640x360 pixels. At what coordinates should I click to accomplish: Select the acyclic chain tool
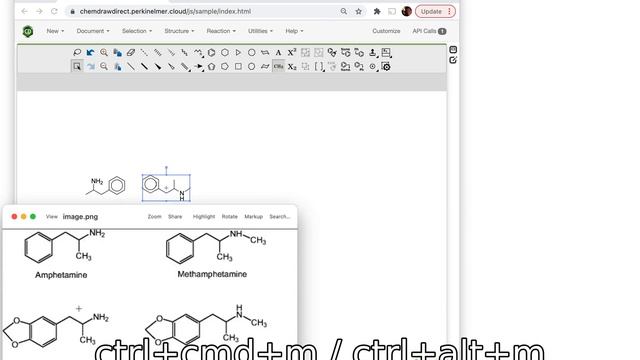coord(198,52)
